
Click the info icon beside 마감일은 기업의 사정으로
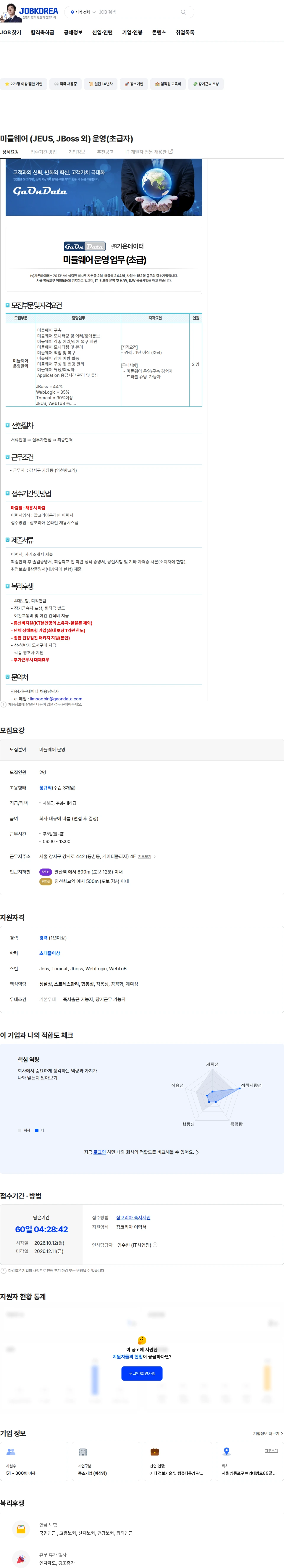click(4, 1271)
